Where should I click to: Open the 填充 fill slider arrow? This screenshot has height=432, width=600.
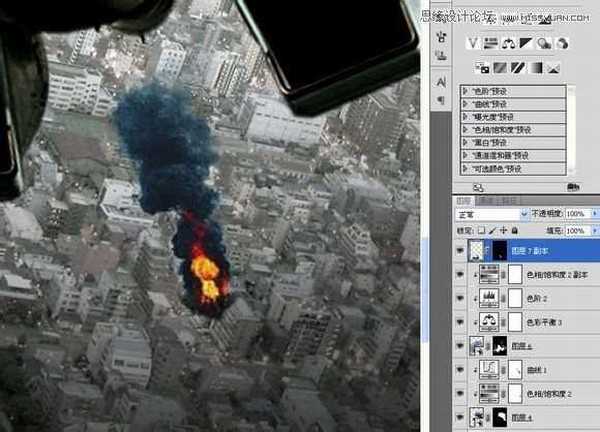coord(595,231)
